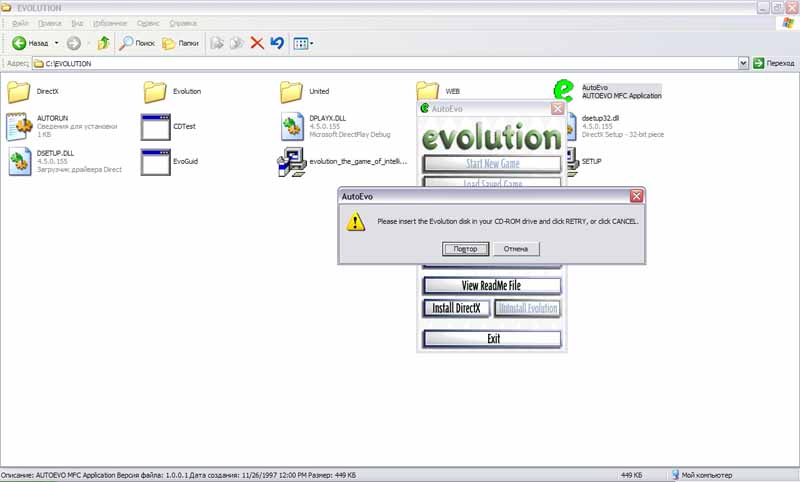
Task: Go back with the Назад arrow icon
Action: click(x=19, y=43)
